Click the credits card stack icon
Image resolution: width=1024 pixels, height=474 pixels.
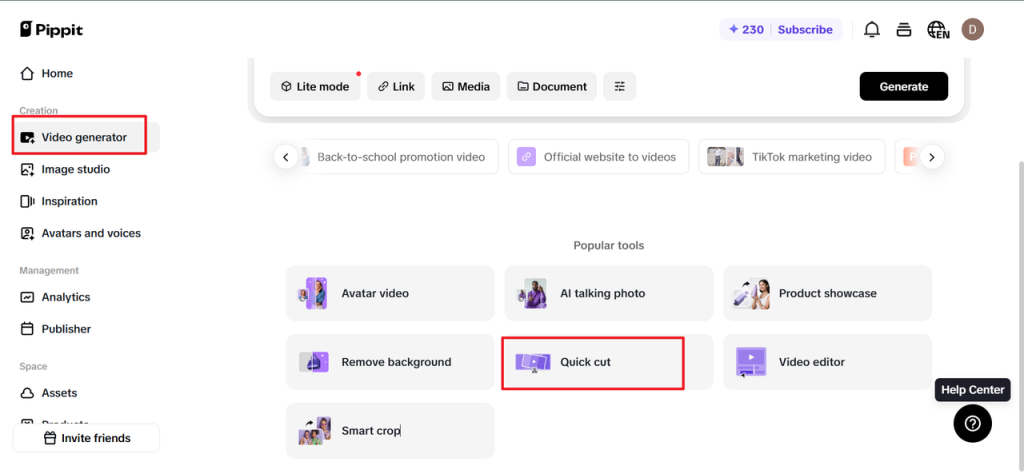coord(904,30)
